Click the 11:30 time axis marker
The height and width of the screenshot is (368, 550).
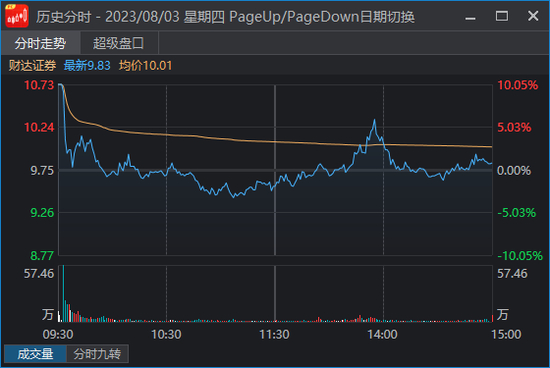(275, 334)
